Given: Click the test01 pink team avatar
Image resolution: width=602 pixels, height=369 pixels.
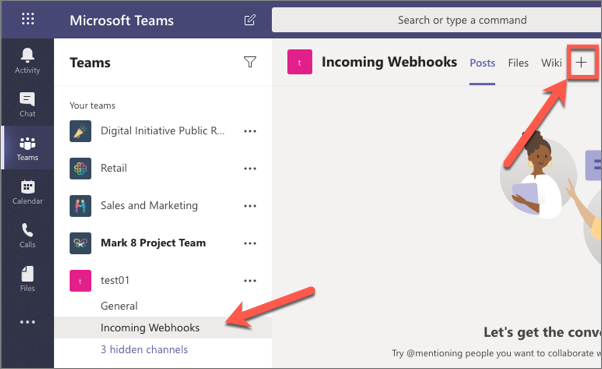Looking at the screenshot, I should pos(80,281).
